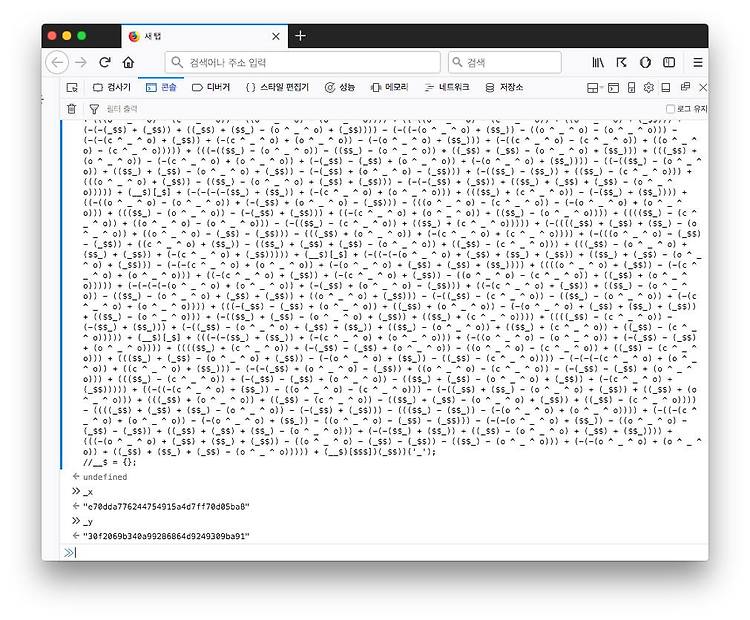Open split console layout dropdown
Screen dimensions: 750x620
click(x=595, y=88)
